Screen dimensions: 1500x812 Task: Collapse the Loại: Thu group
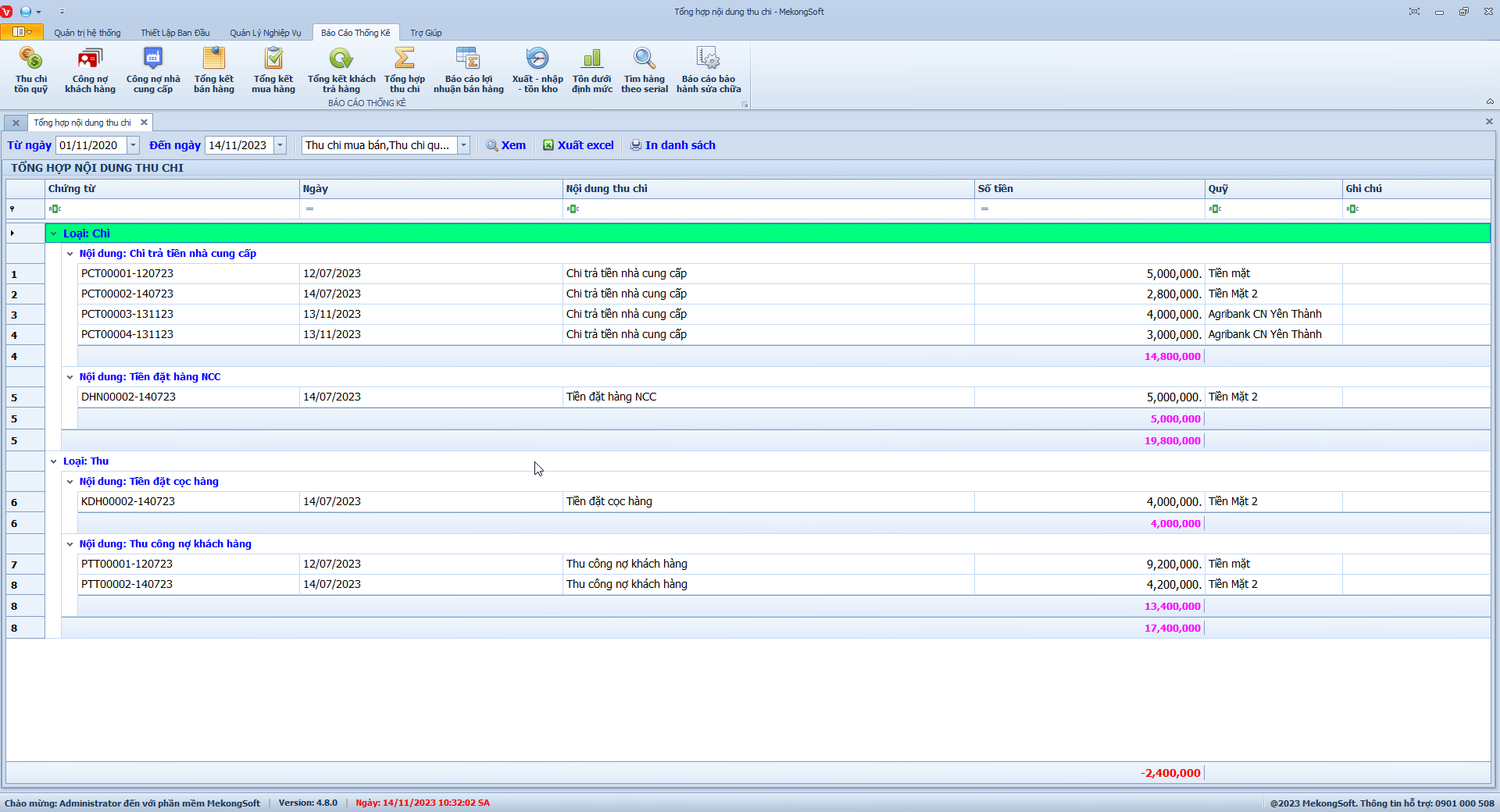point(54,461)
